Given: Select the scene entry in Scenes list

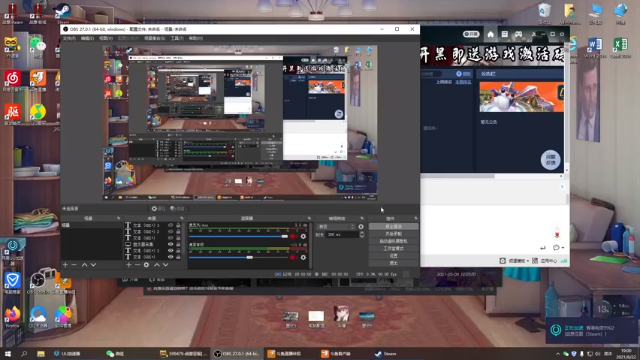Looking at the screenshot, I should (x=91, y=225).
